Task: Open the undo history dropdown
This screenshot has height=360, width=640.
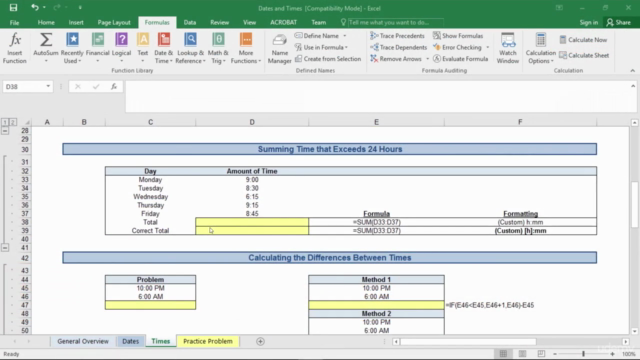Action: point(44,8)
